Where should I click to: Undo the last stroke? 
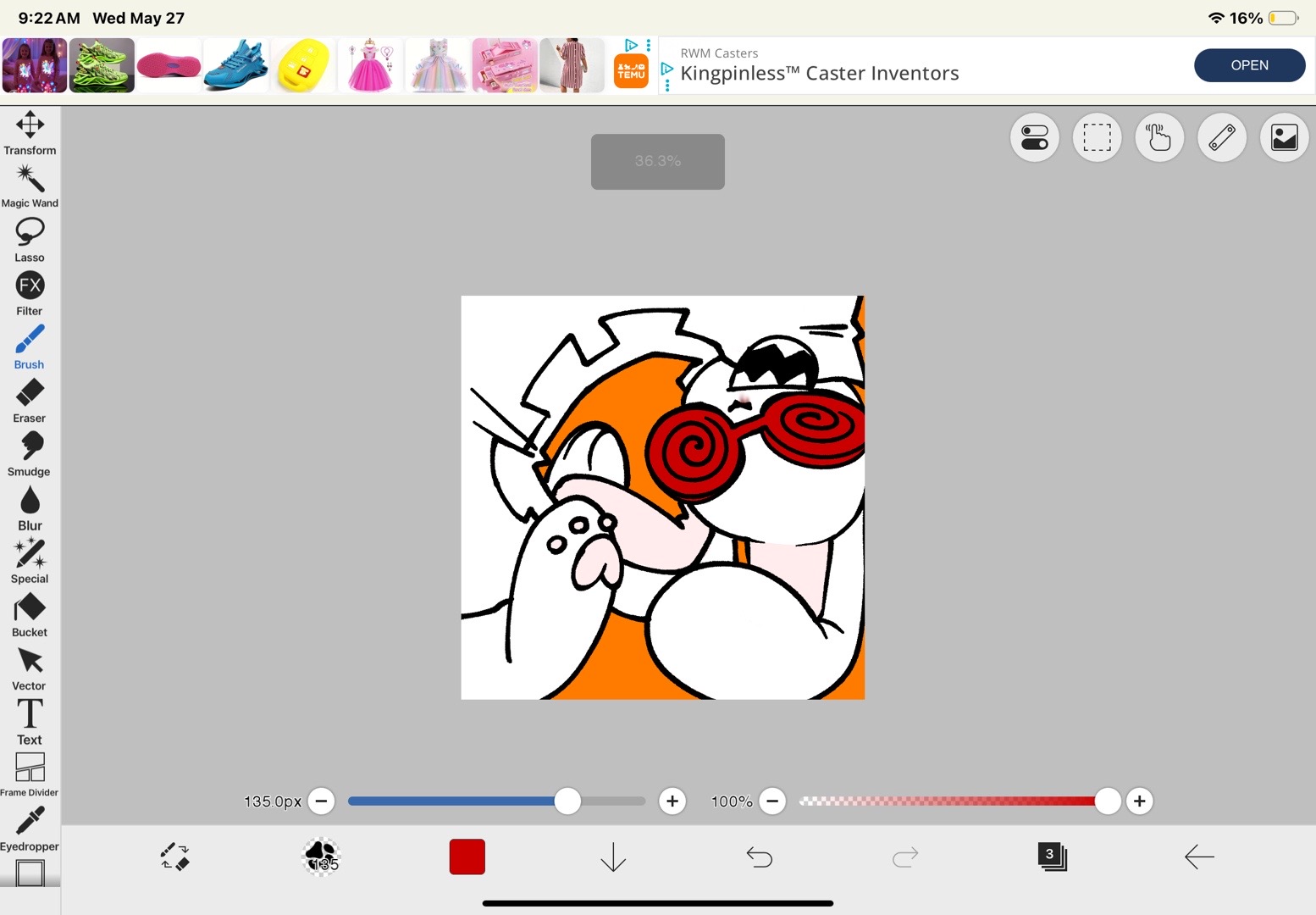pyautogui.click(x=760, y=857)
